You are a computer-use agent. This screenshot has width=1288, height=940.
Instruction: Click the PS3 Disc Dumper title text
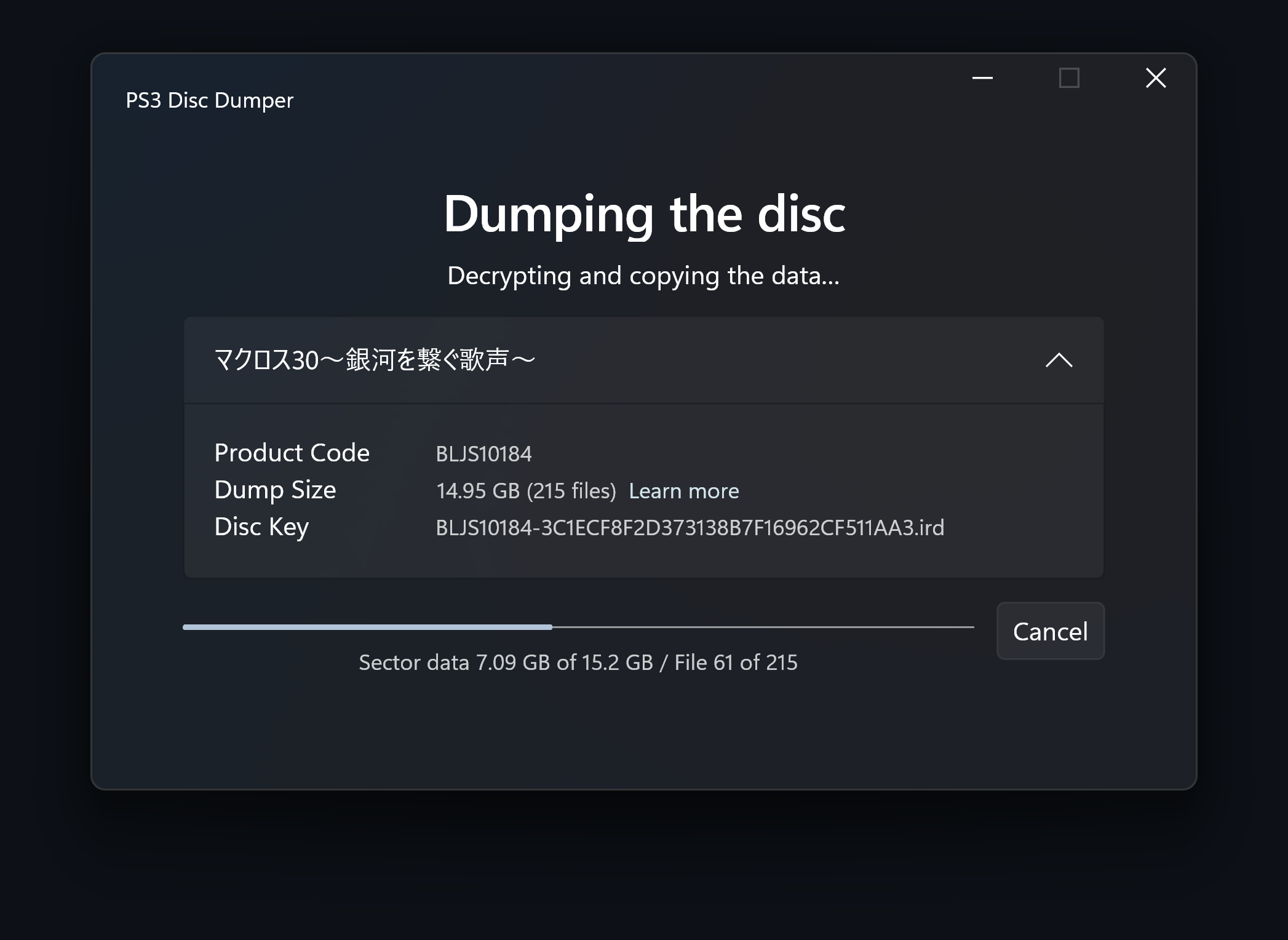209,100
